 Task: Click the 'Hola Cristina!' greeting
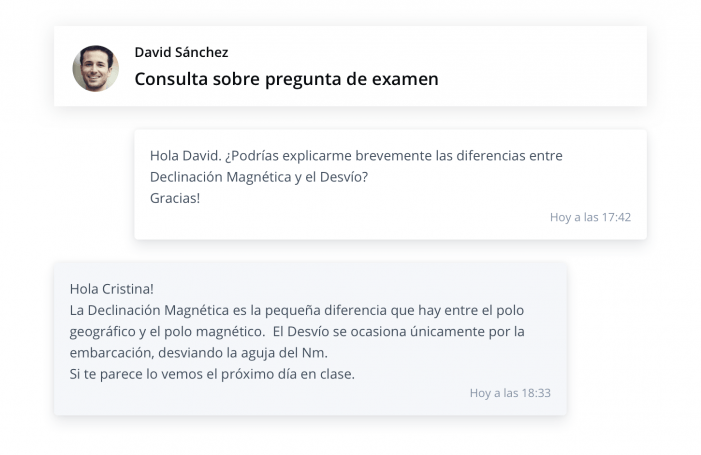(112, 288)
